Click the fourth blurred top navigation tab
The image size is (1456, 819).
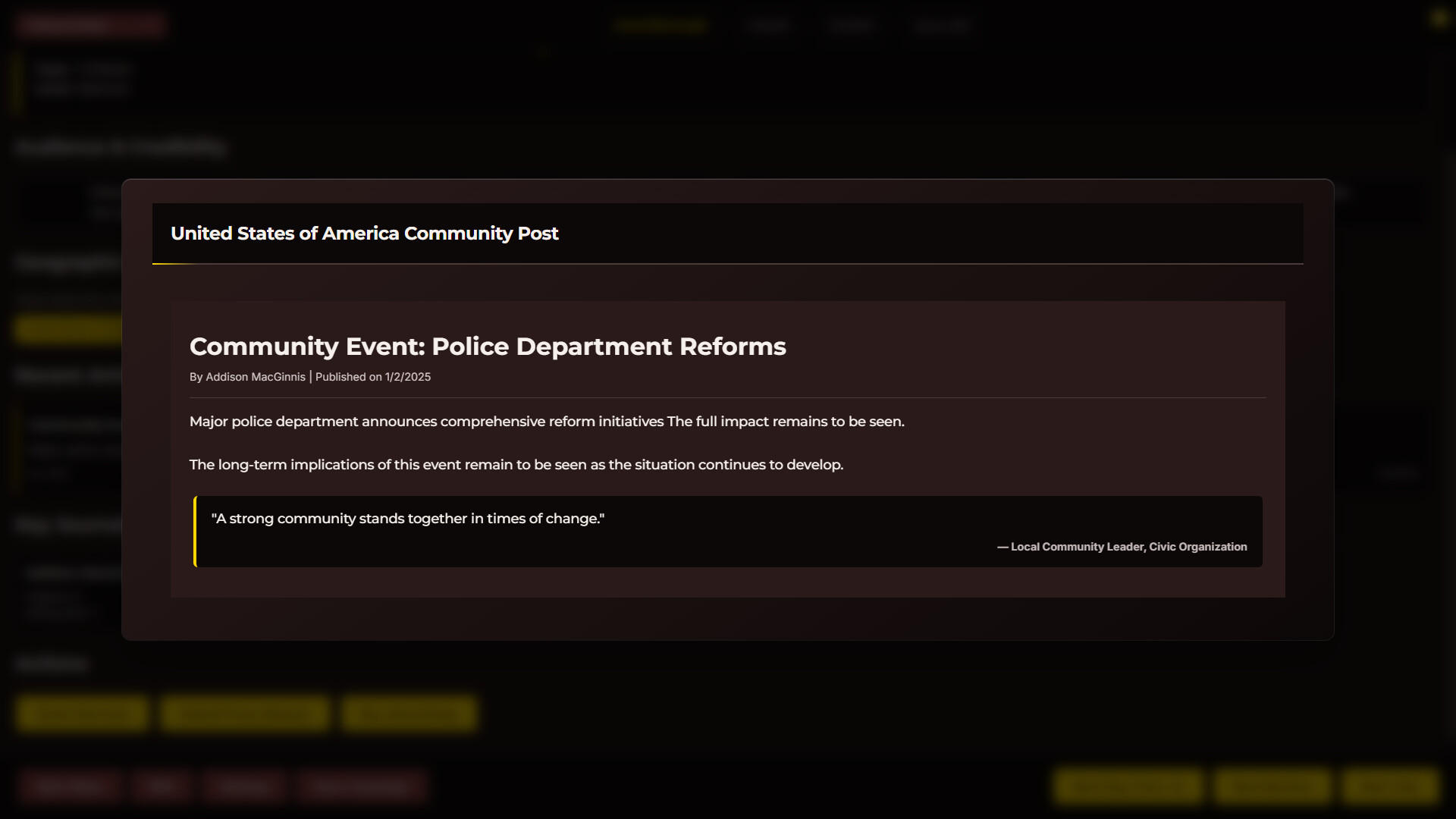pyautogui.click(x=941, y=26)
